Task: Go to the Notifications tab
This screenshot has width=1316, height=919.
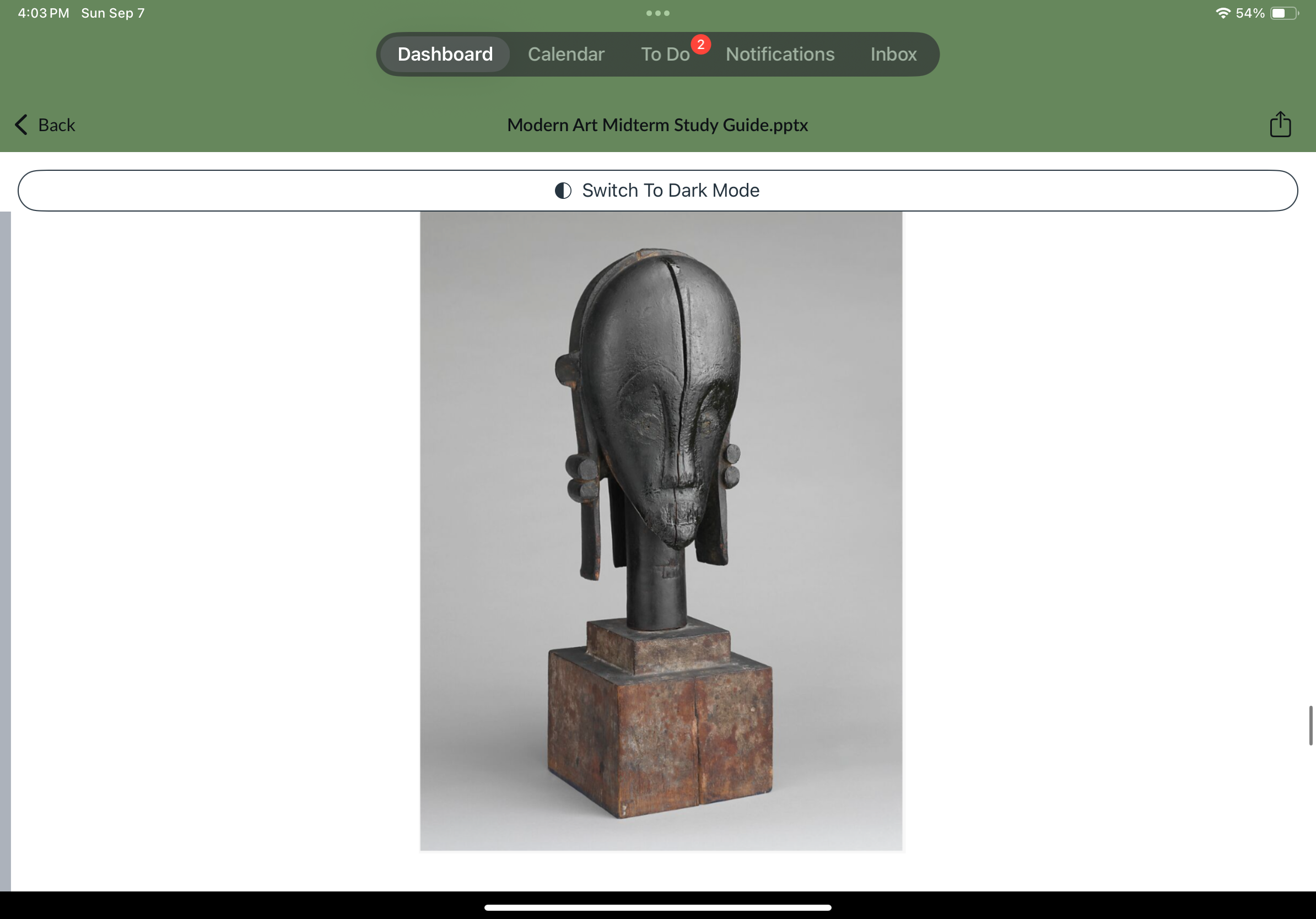Action: pyautogui.click(x=779, y=55)
